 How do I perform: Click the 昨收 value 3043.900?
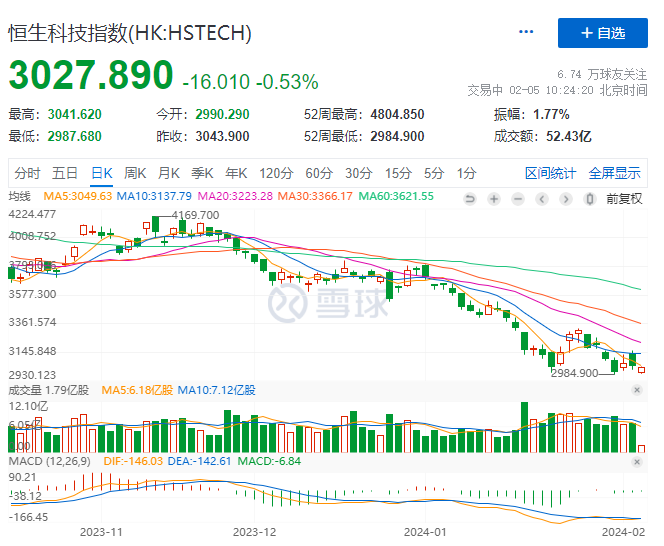coord(222,136)
